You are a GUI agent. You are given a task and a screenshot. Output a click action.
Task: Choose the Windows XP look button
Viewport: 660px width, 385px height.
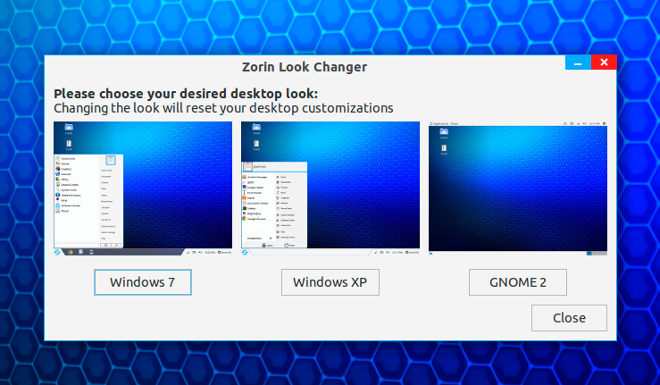click(x=330, y=282)
